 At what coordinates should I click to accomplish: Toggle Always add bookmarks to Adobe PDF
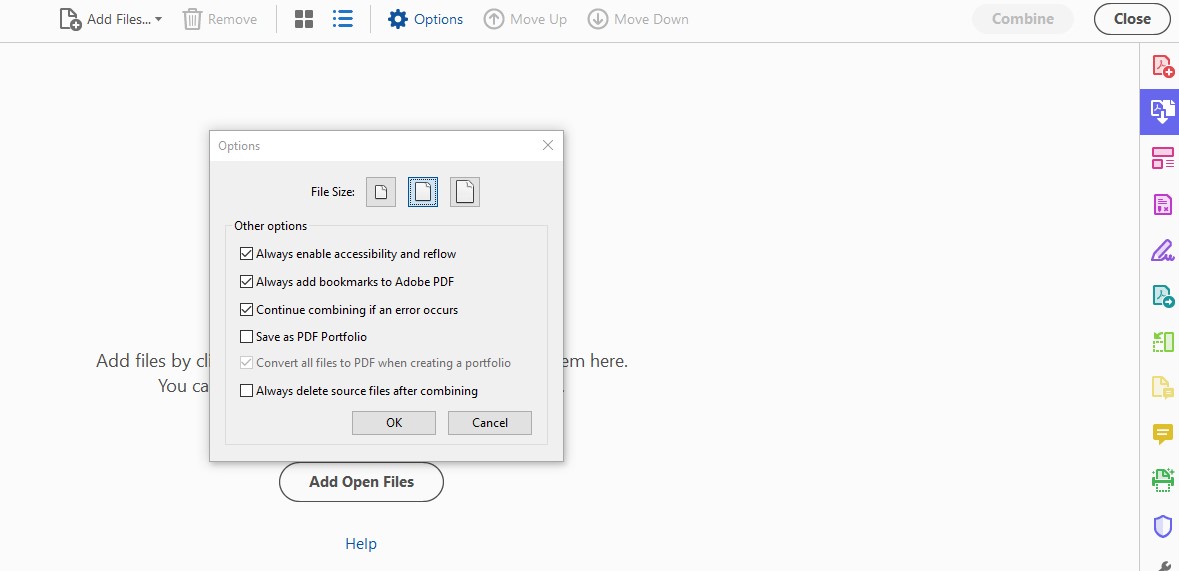246,282
